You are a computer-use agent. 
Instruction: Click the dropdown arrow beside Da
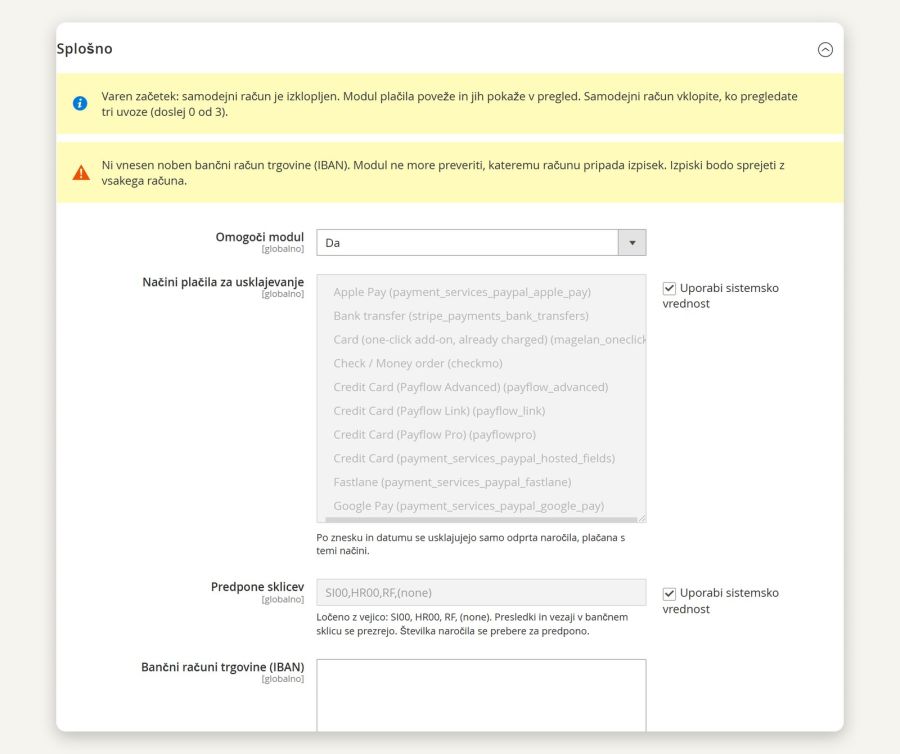click(632, 243)
